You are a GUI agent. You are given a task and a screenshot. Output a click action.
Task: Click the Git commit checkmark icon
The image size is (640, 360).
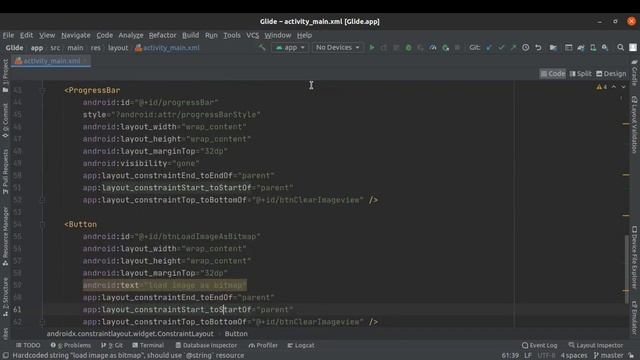(x=501, y=48)
